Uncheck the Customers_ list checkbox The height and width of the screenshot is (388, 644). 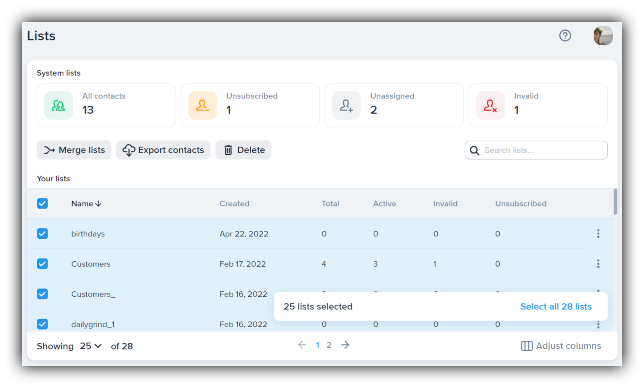(42, 294)
